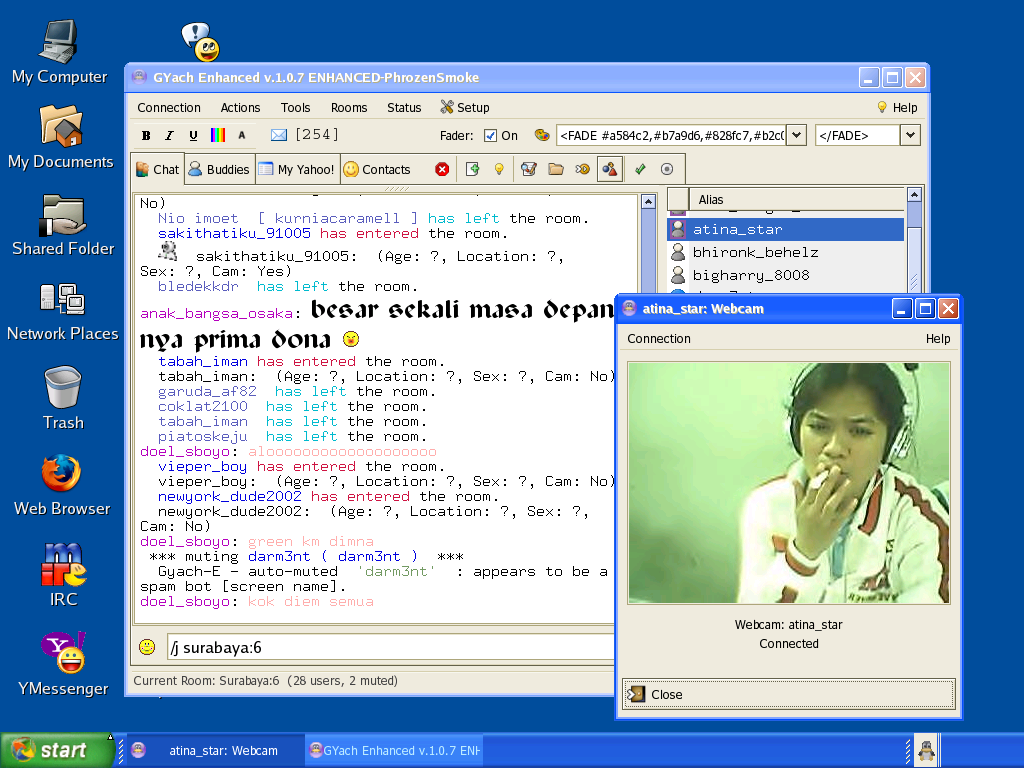
Task: Click the yellow lightbulb icon in the toolbar
Action: (x=499, y=169)
